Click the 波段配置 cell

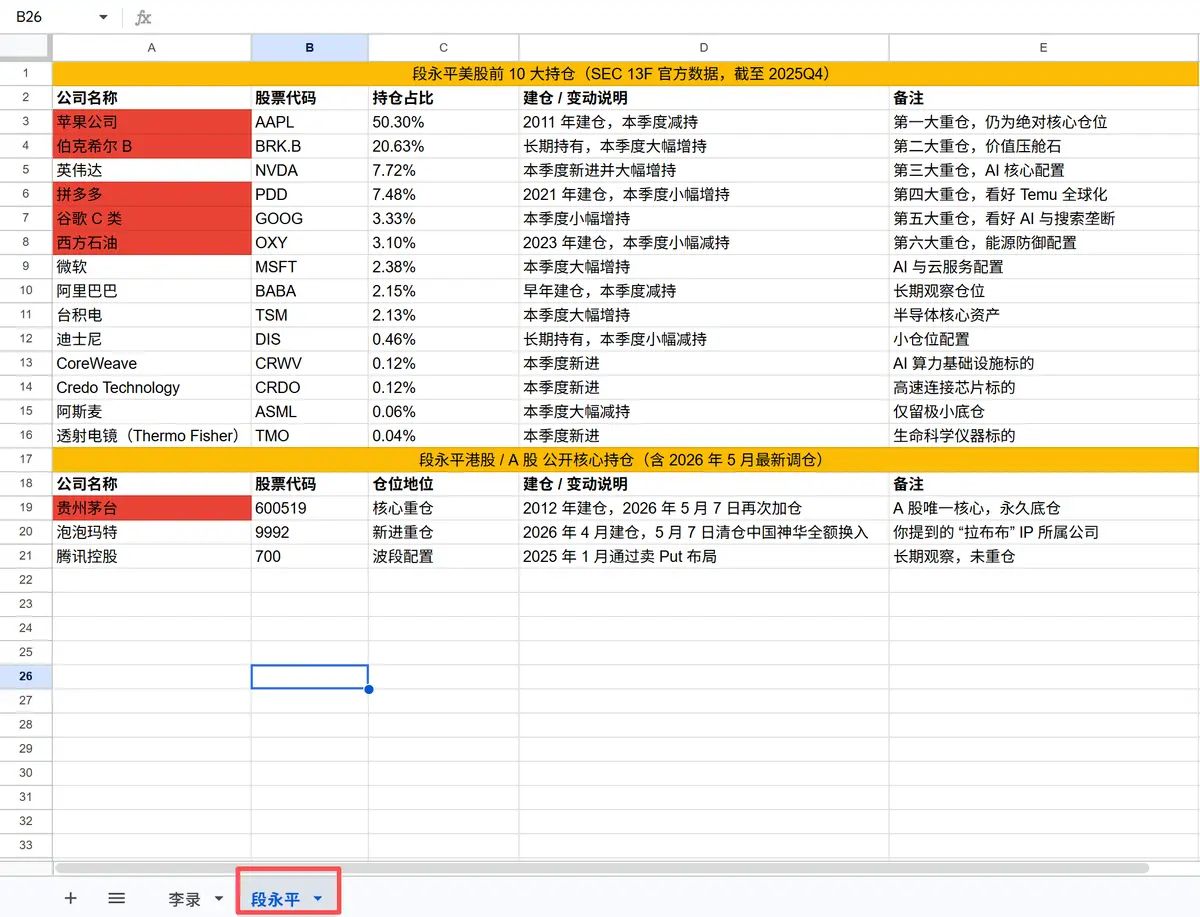pyautogui.click(x=444, y=556)
